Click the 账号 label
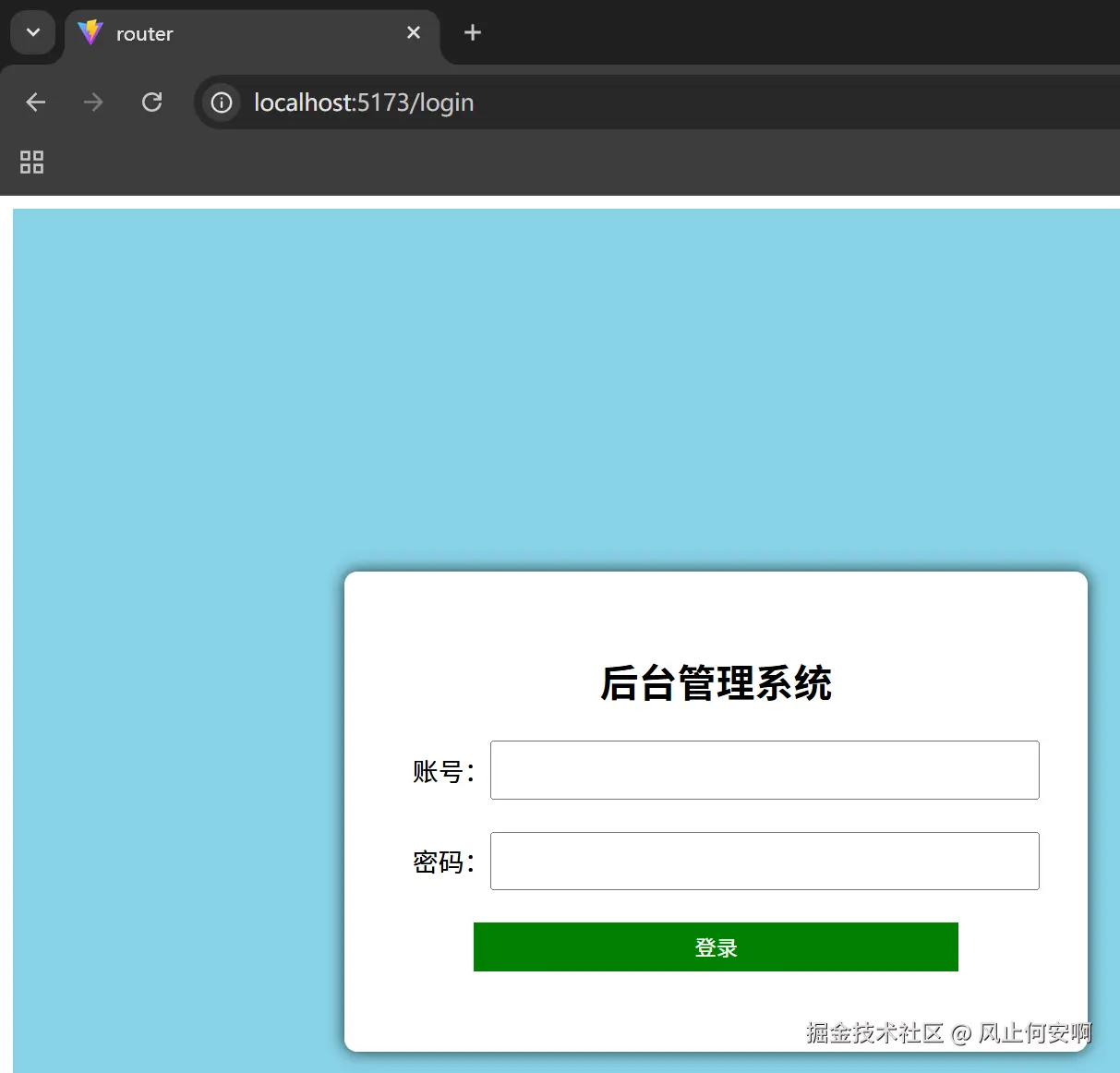 click(443, 771)
